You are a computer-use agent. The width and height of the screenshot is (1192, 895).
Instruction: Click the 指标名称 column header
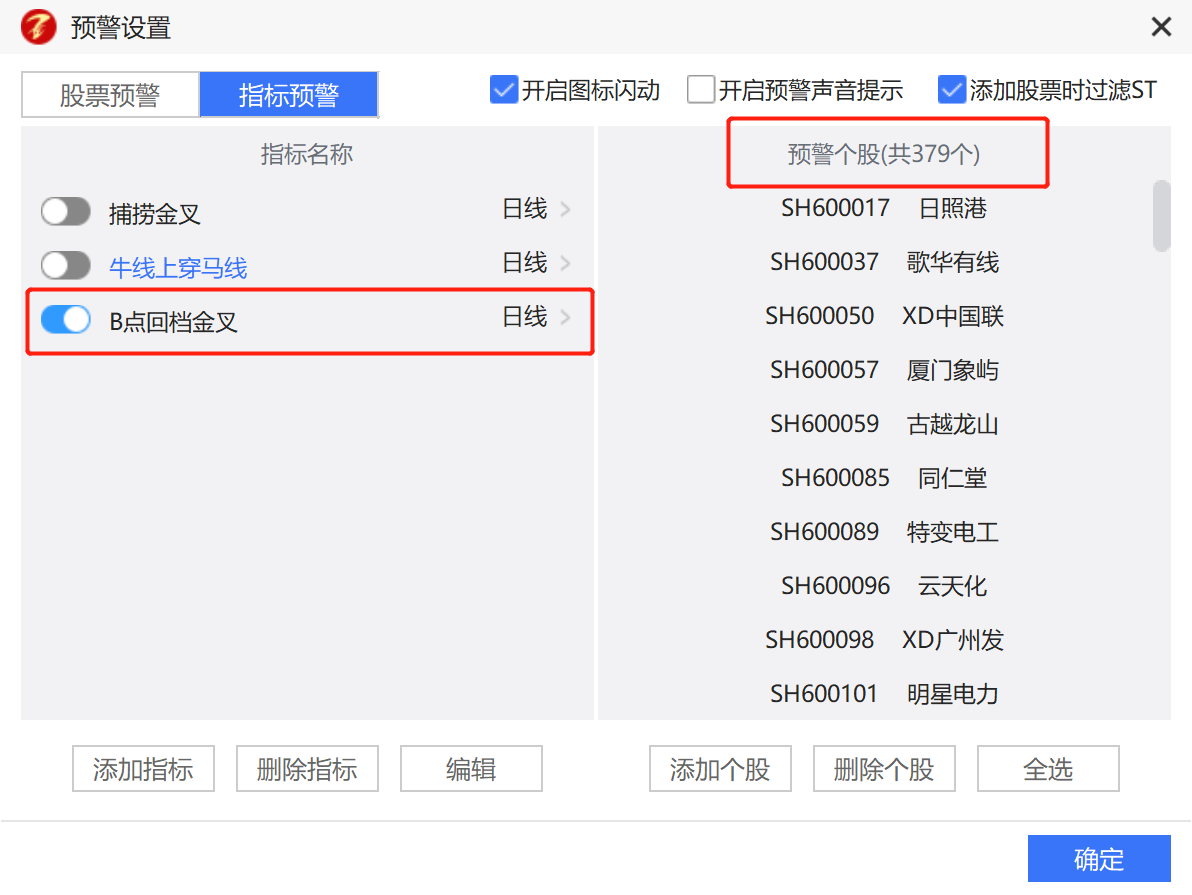click(307, 154)
